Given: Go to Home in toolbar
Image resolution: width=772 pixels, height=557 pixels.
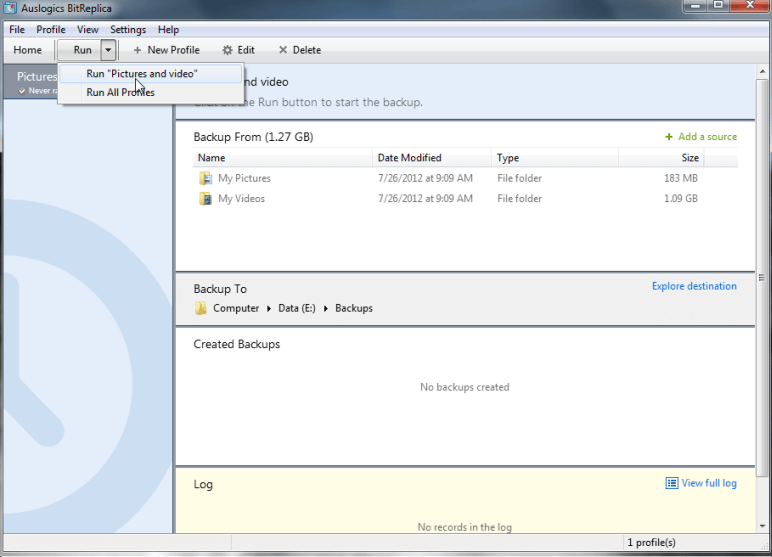Looking at the screenshot, I should (28, 50).
